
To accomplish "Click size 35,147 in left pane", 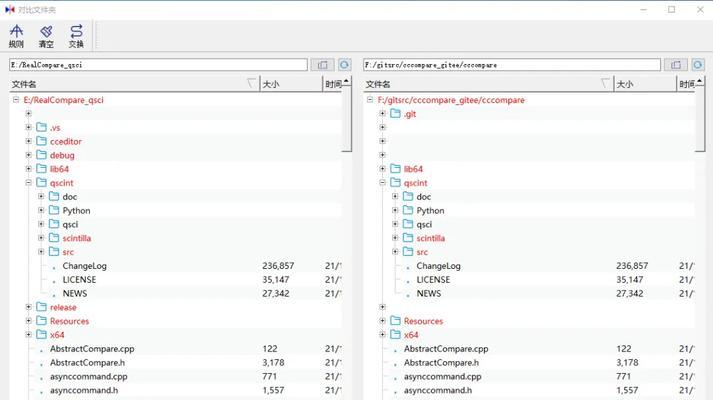I will point(276,280).
